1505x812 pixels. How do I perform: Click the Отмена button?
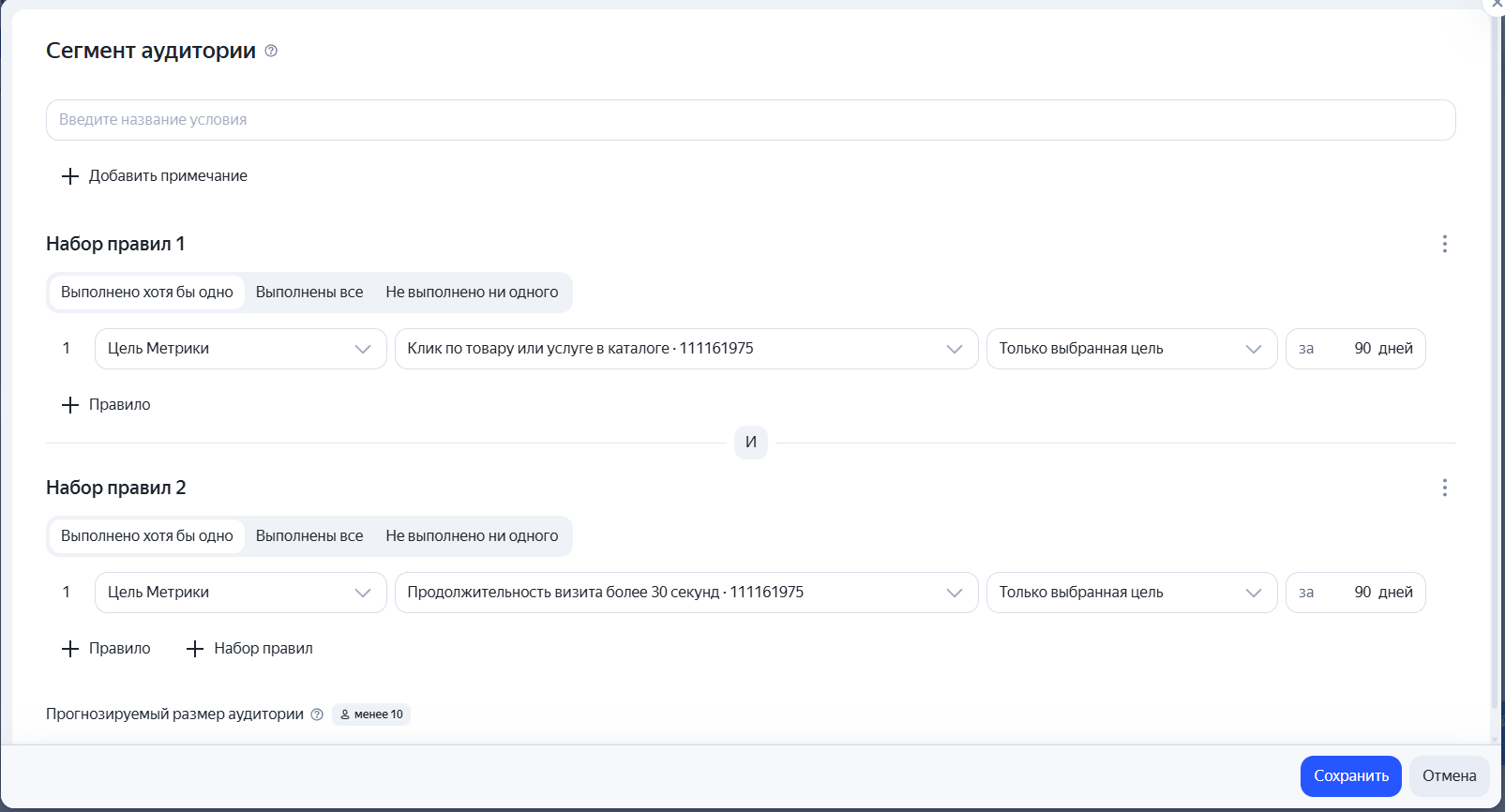[x=1449, y=776]
